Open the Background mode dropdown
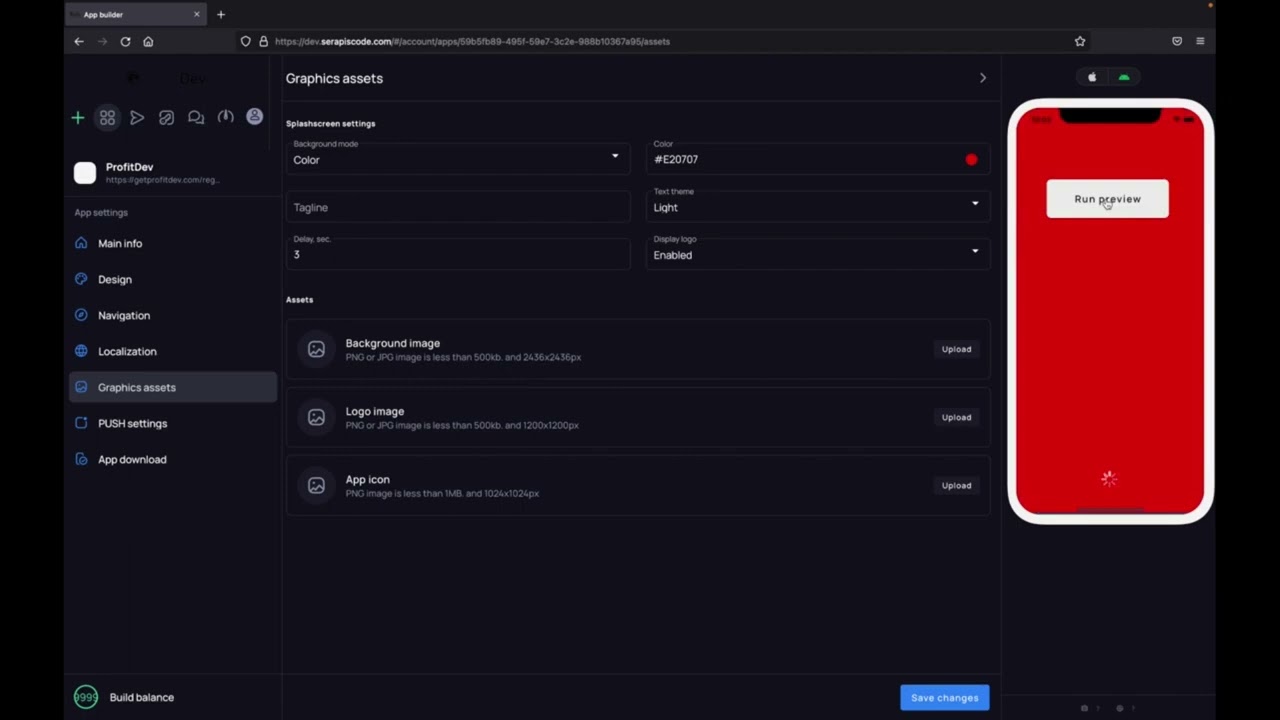Image resolution: width=1280 pixels, height=720 pixels. click(458, 159)
